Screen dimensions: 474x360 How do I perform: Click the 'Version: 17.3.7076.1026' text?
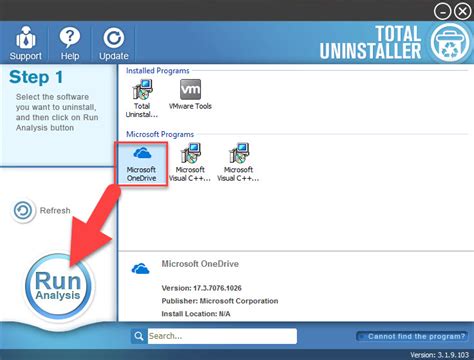tap(201, 288)
